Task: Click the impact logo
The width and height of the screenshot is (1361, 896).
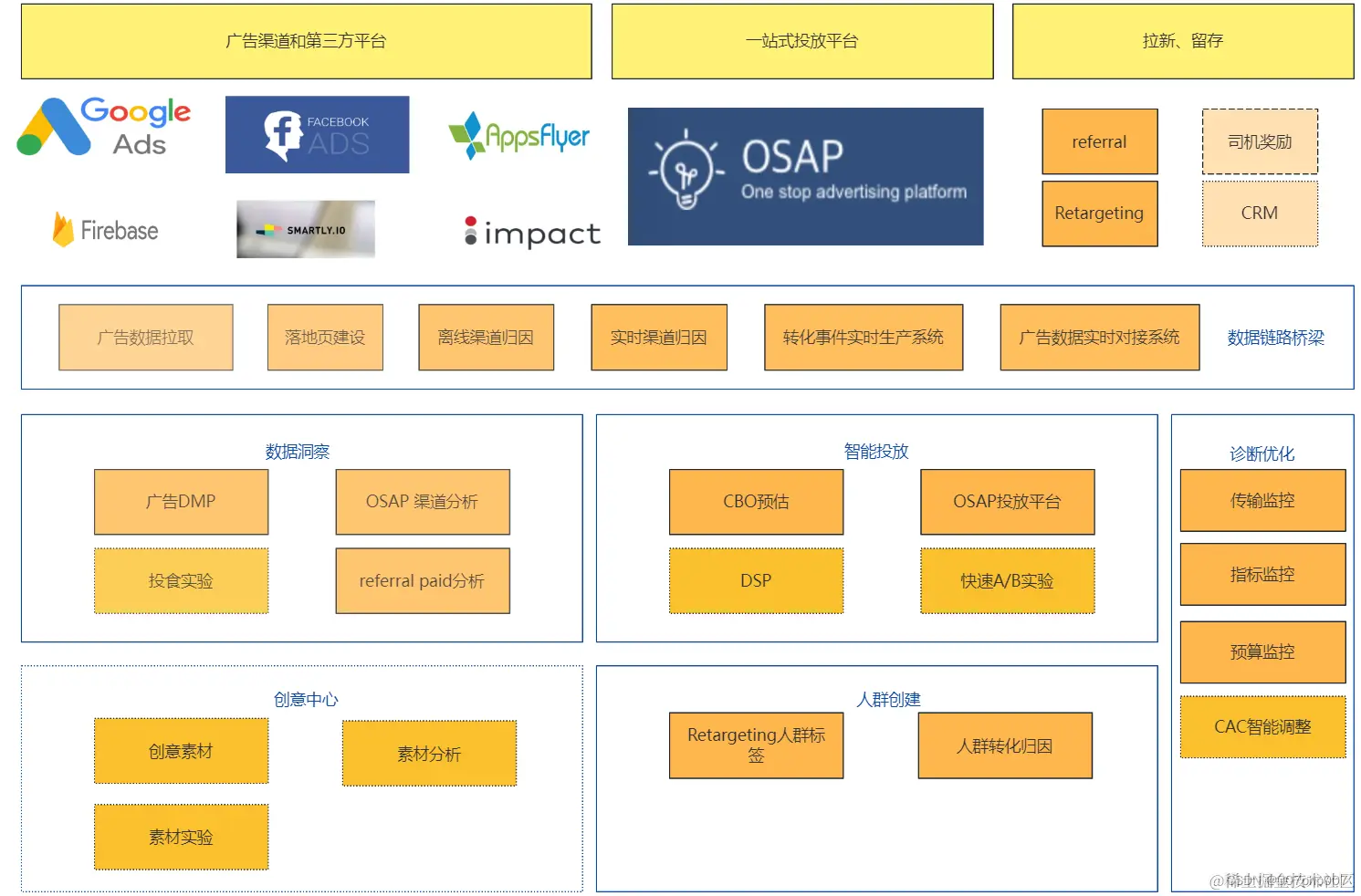Action: coord(532,233)
